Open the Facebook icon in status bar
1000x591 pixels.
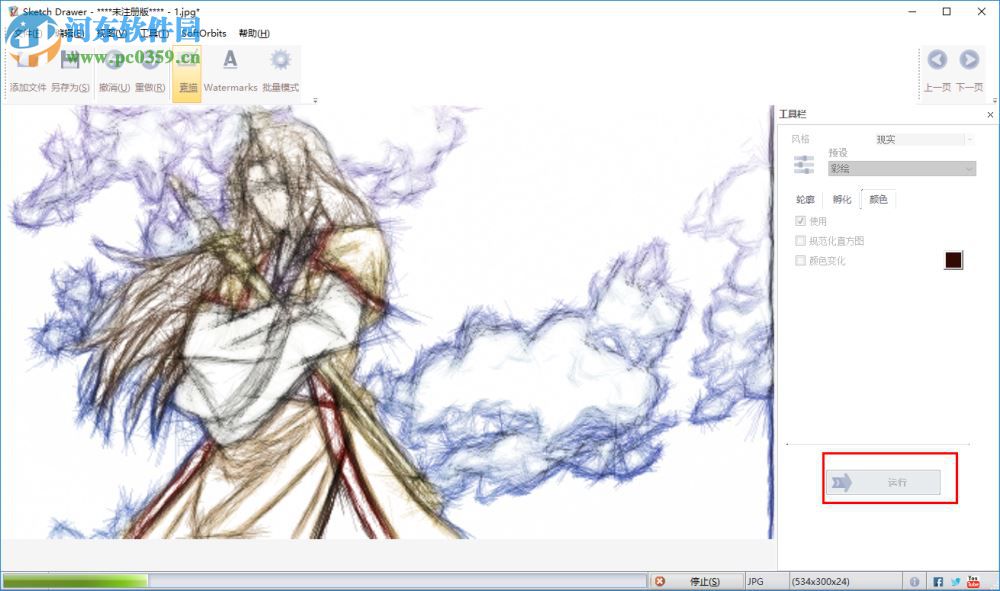(x=938, y=580)
